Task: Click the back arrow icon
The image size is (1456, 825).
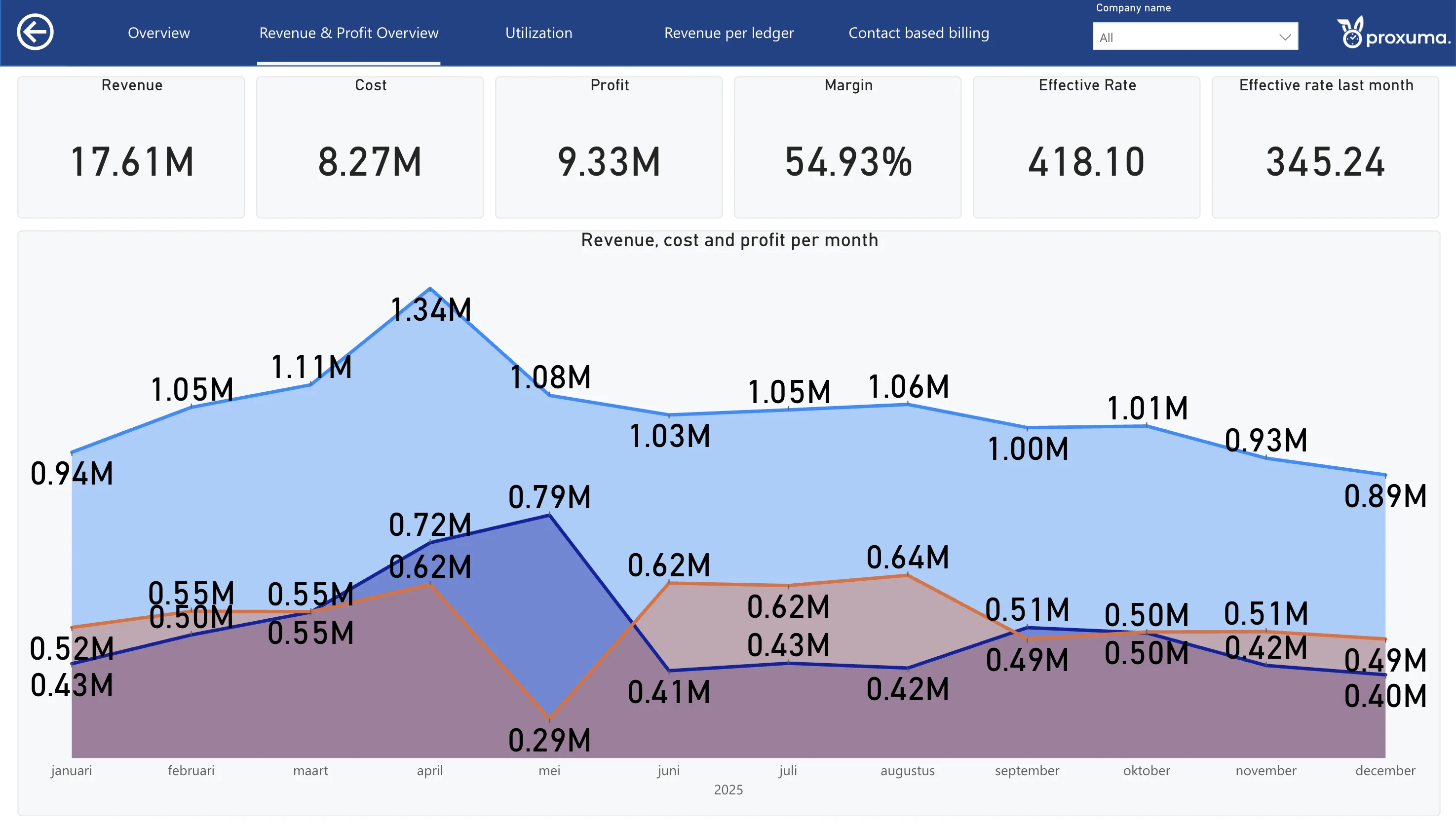Action: [x=35, y=32]
